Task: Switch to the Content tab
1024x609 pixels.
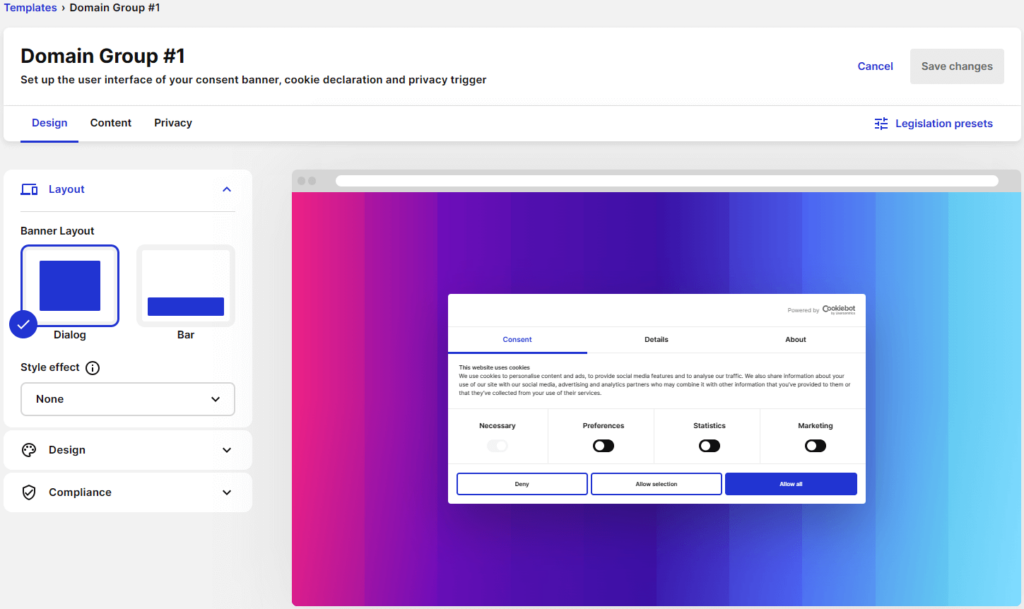Action: click(110, 123)
